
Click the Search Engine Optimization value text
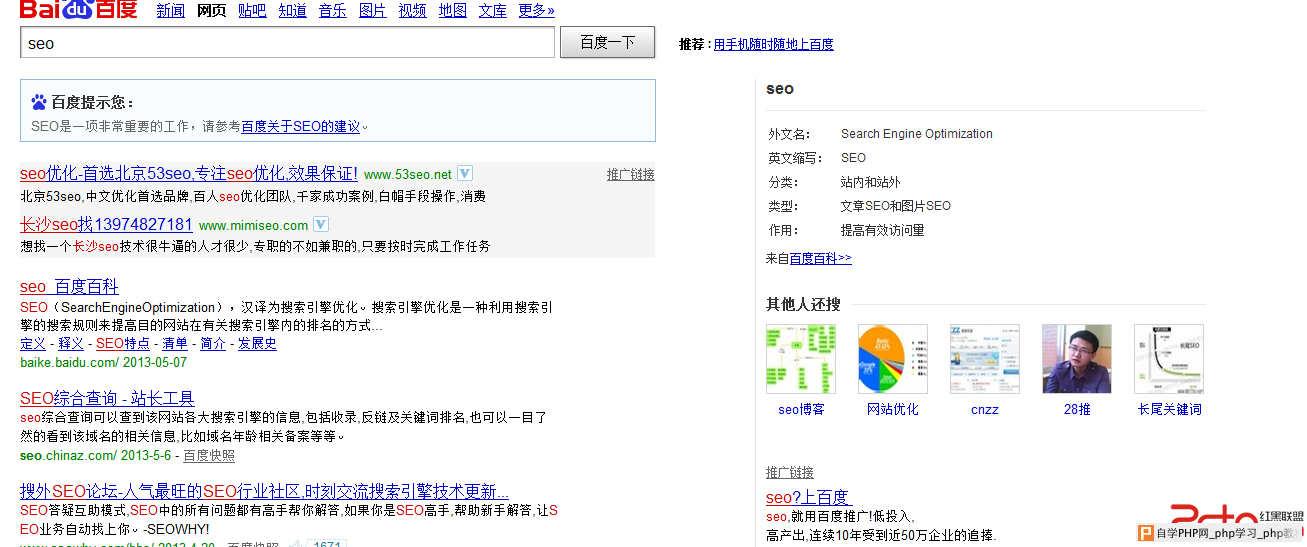click(x=917, y=134)
